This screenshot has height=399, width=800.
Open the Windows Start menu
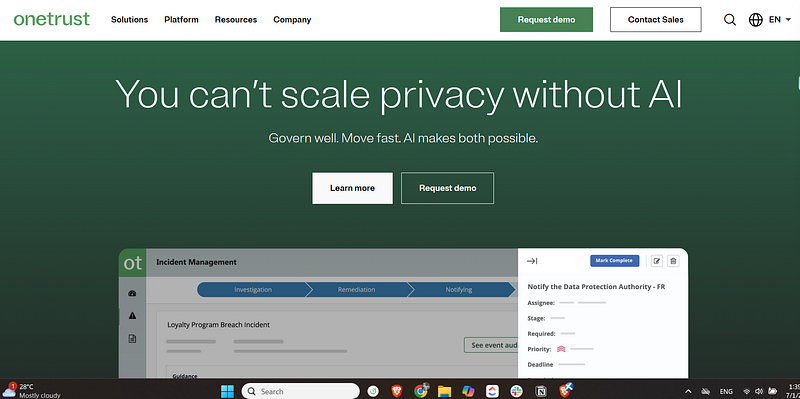coord(227,391)
